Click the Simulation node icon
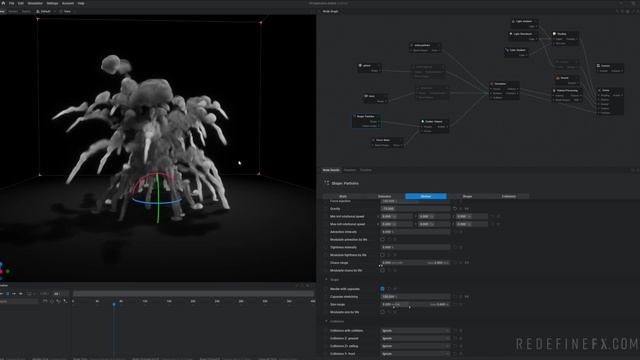This screenshot has height=360, width=640. [492, 84]
